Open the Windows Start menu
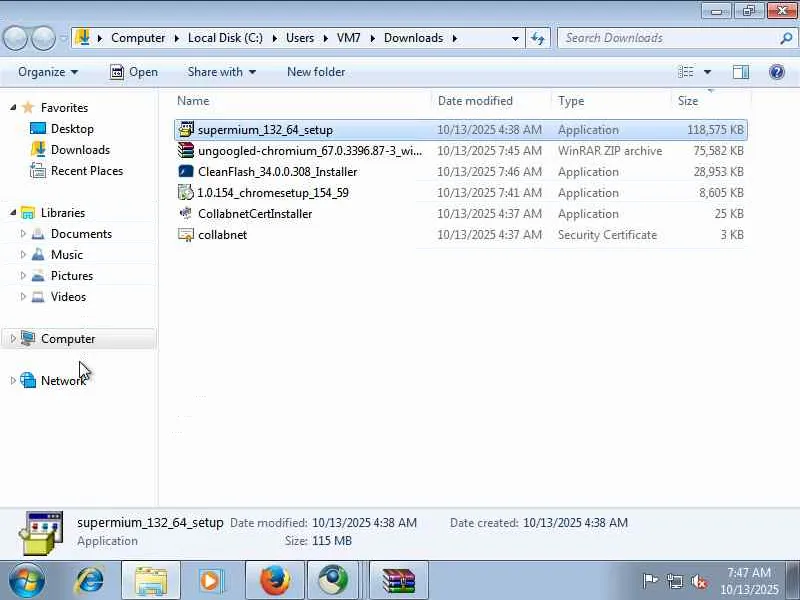 tap(27, 581)
